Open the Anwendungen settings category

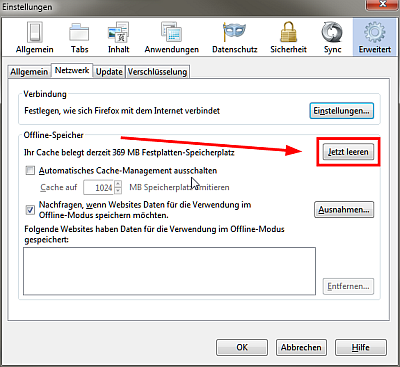[171, 37]
